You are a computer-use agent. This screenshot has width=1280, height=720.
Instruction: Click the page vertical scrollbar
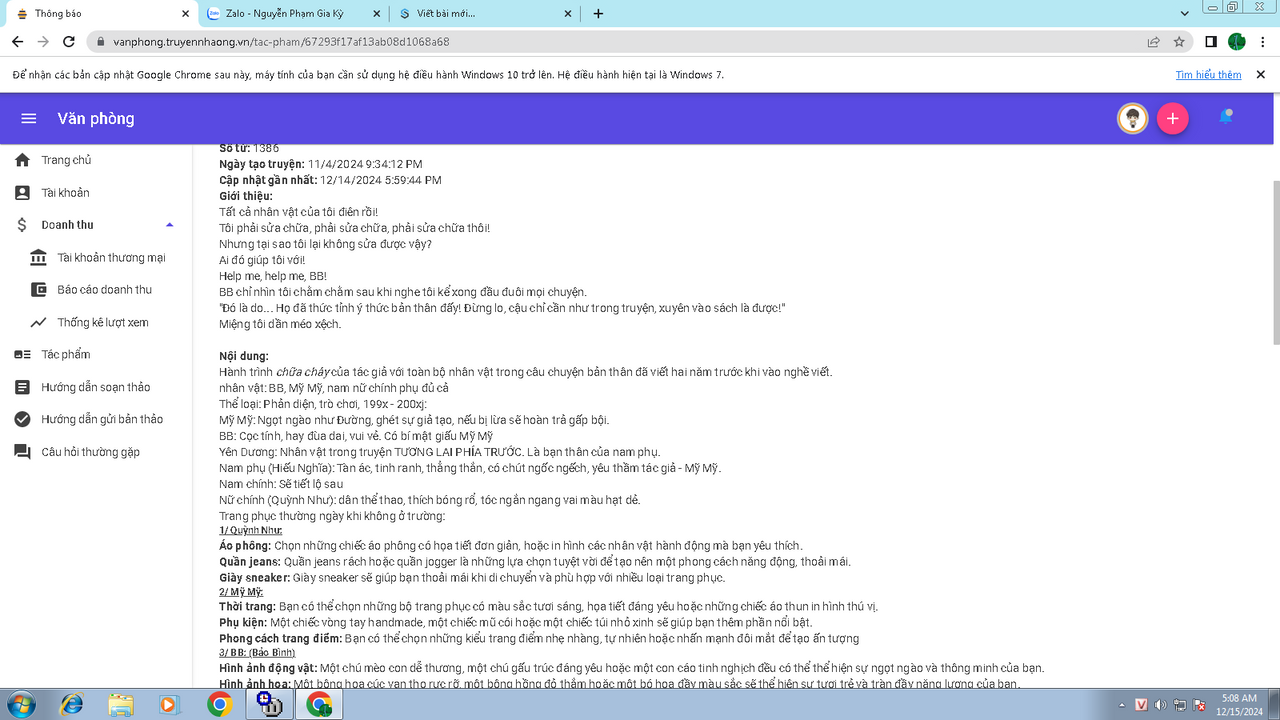pyautogui.click(x=1273, y=260)
